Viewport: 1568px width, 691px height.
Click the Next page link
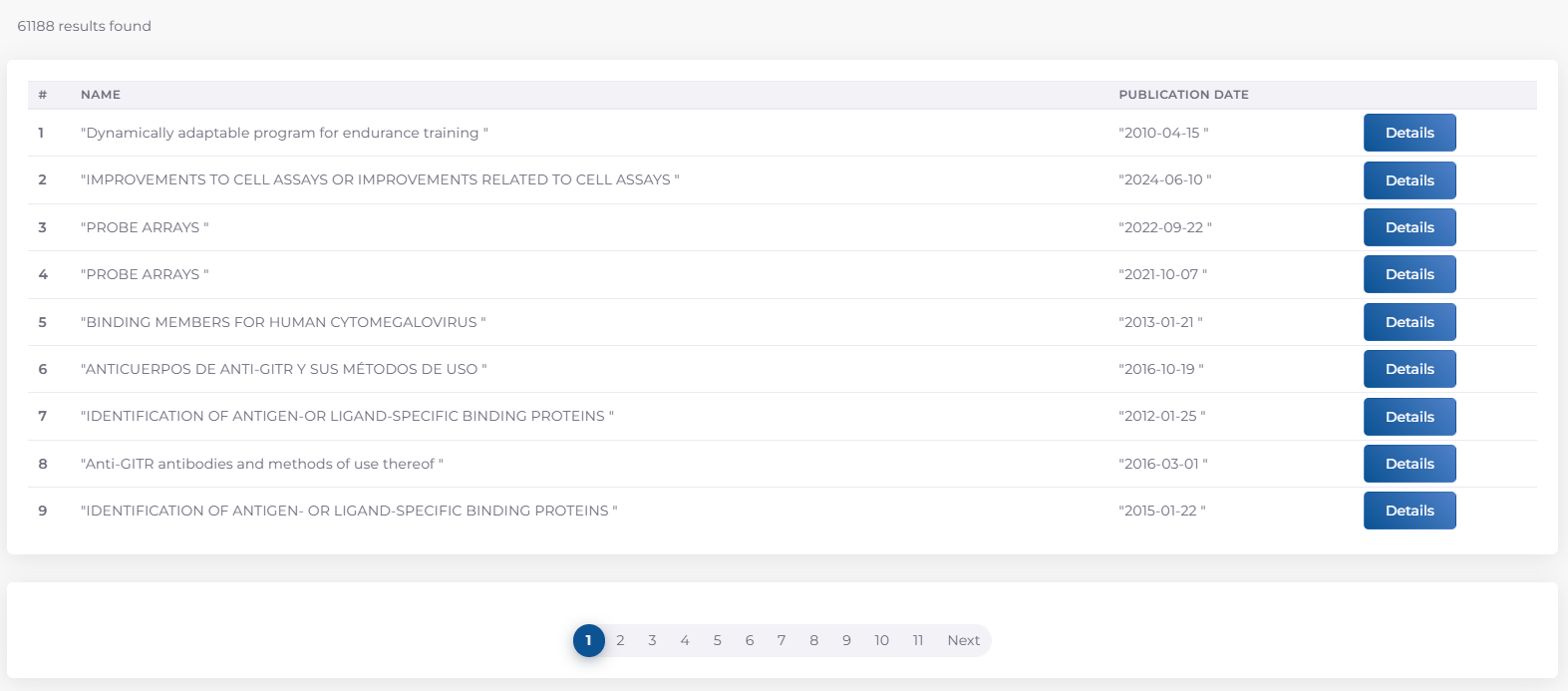[963, 640]
